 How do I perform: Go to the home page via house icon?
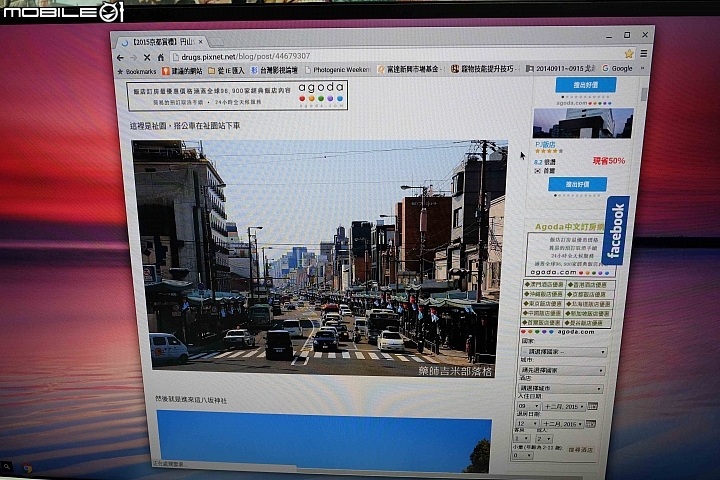click(x=161, y=57)
